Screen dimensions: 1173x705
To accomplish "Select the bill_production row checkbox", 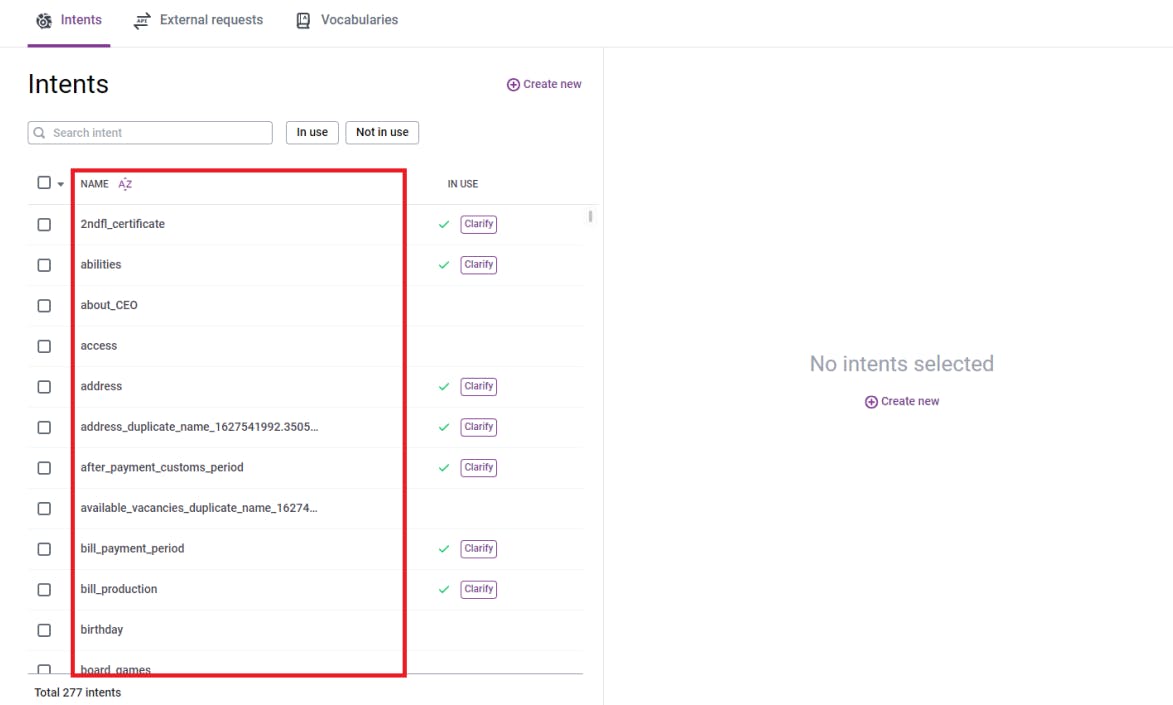I will (x=44, y=590).
